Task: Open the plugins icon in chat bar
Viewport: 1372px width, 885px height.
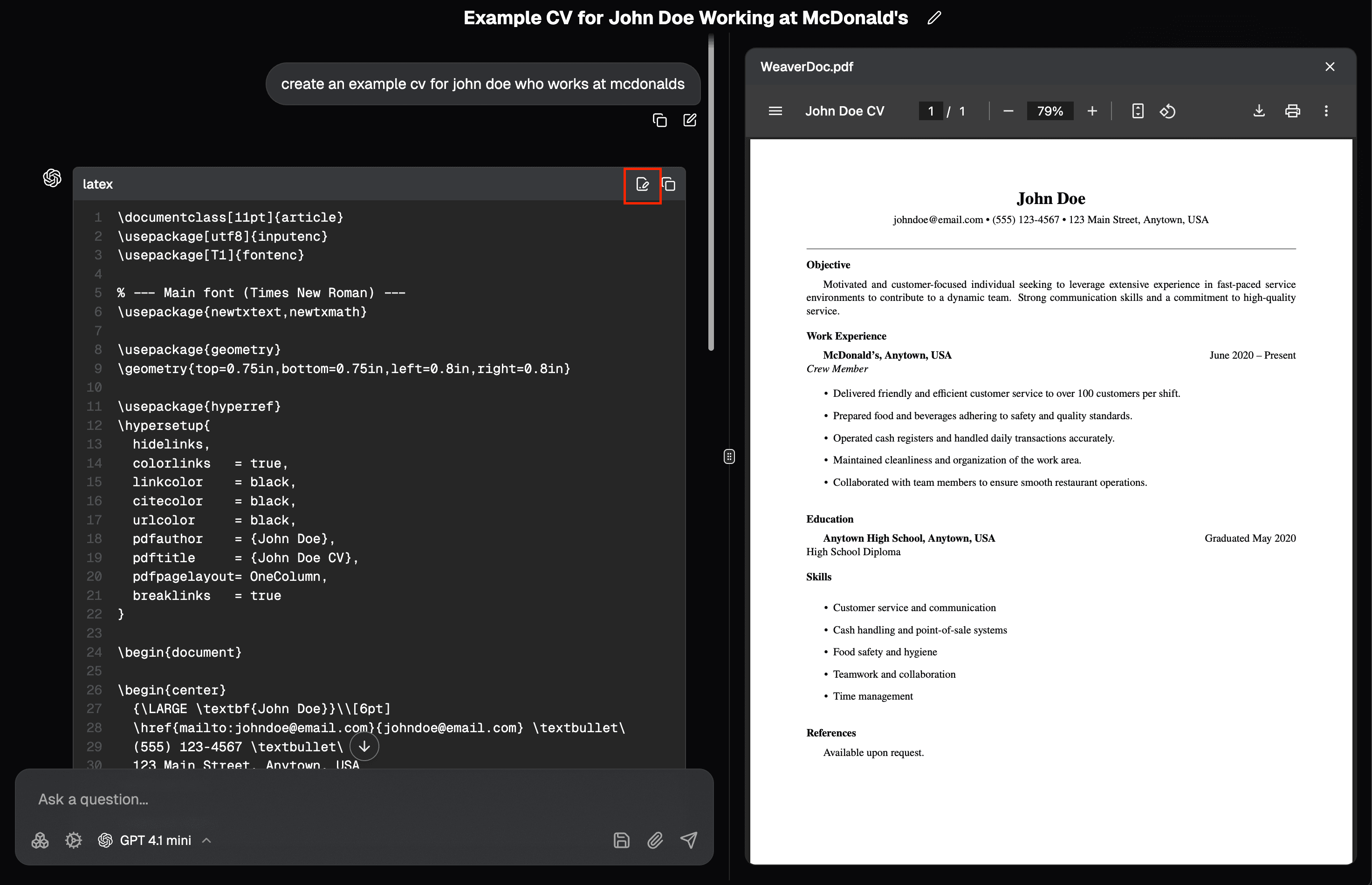Action: coord(40,840)
